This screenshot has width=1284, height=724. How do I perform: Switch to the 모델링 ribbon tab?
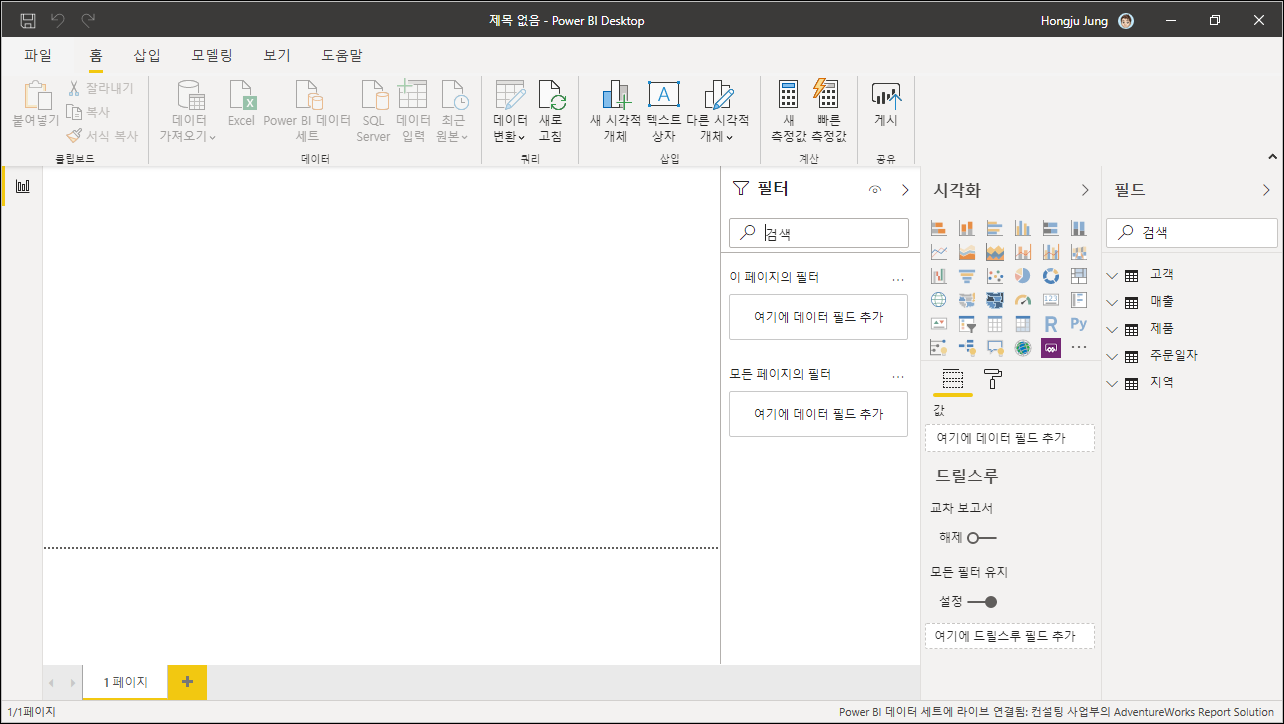212,56
